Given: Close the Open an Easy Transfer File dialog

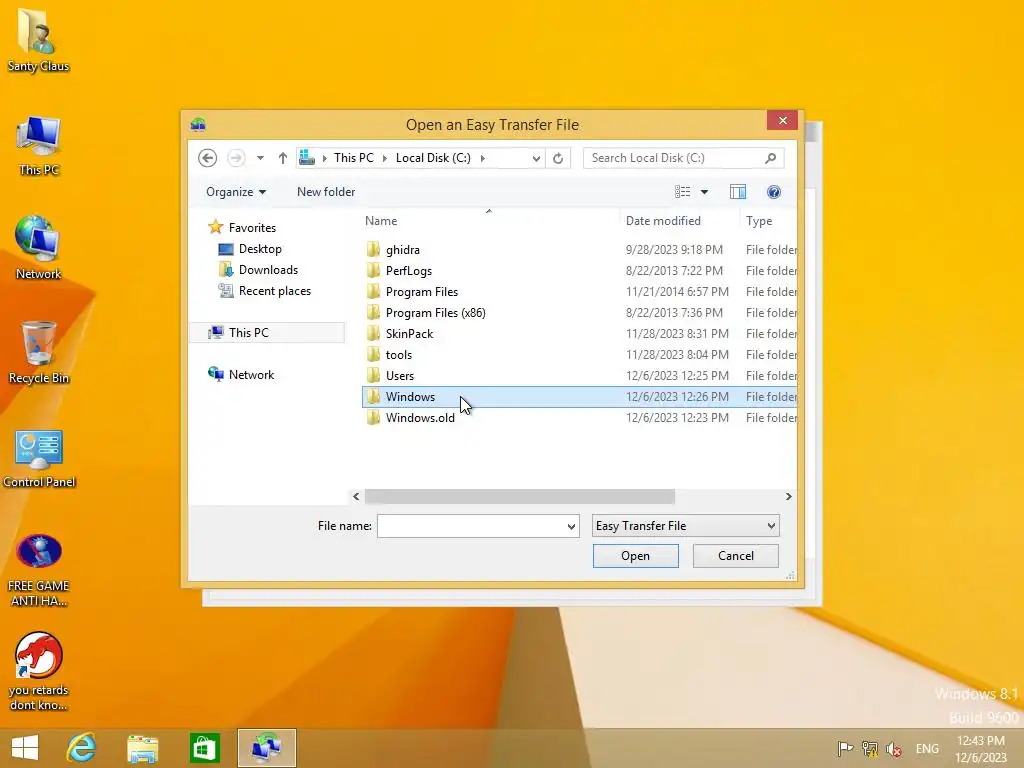Looking at the screenshot, I should 783,120.
